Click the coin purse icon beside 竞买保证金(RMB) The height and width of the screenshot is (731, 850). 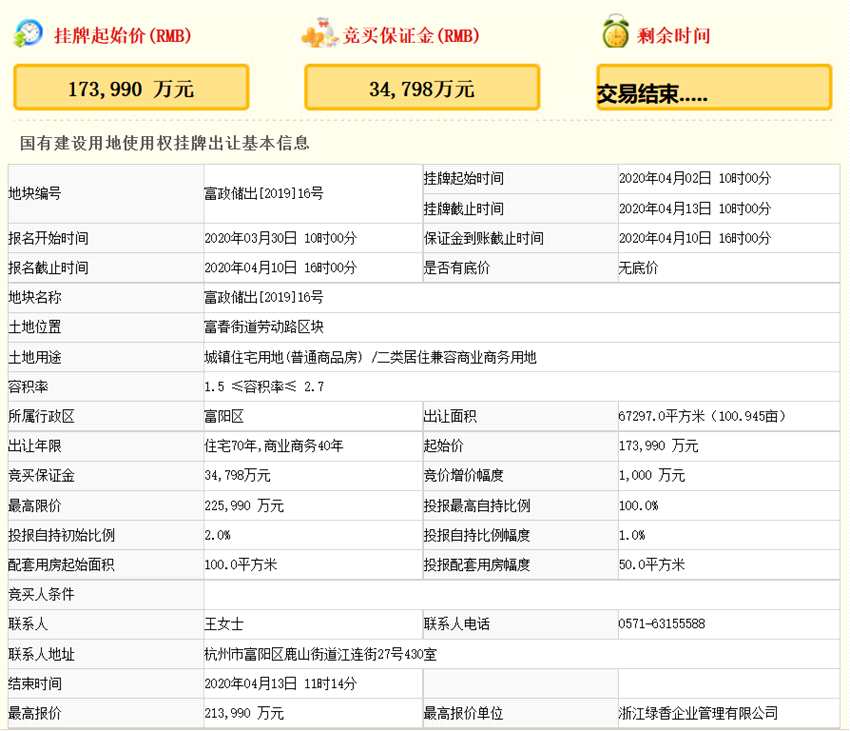[x=318, y=30]
